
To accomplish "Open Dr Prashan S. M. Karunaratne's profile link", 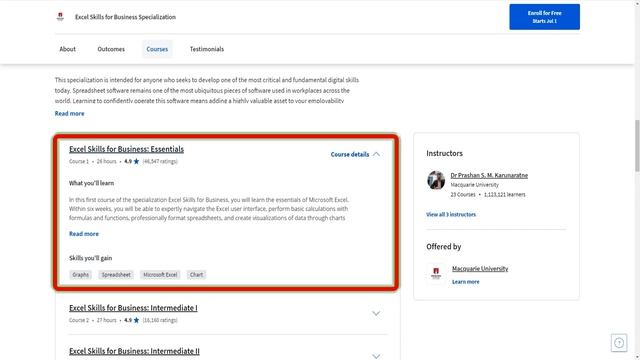I will coord(489,175).
